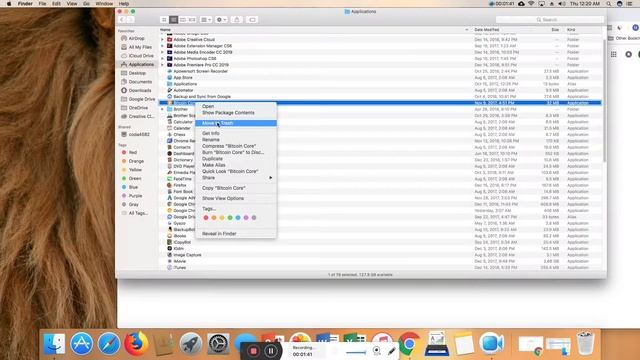Pause the screen recording
This screenshot has width=640, height=360.
[x=271, y=351]
